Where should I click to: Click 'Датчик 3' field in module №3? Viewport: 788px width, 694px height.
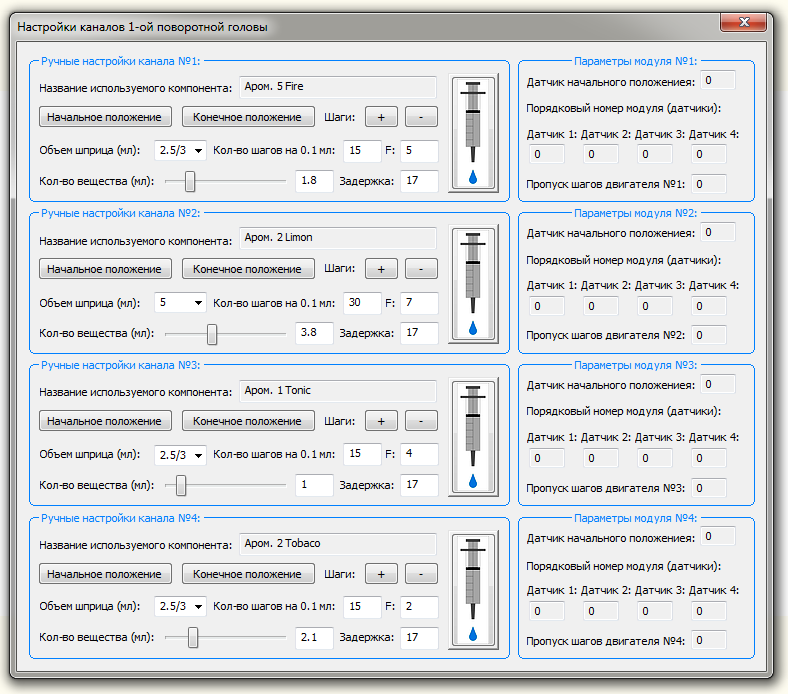click(655, 458)
